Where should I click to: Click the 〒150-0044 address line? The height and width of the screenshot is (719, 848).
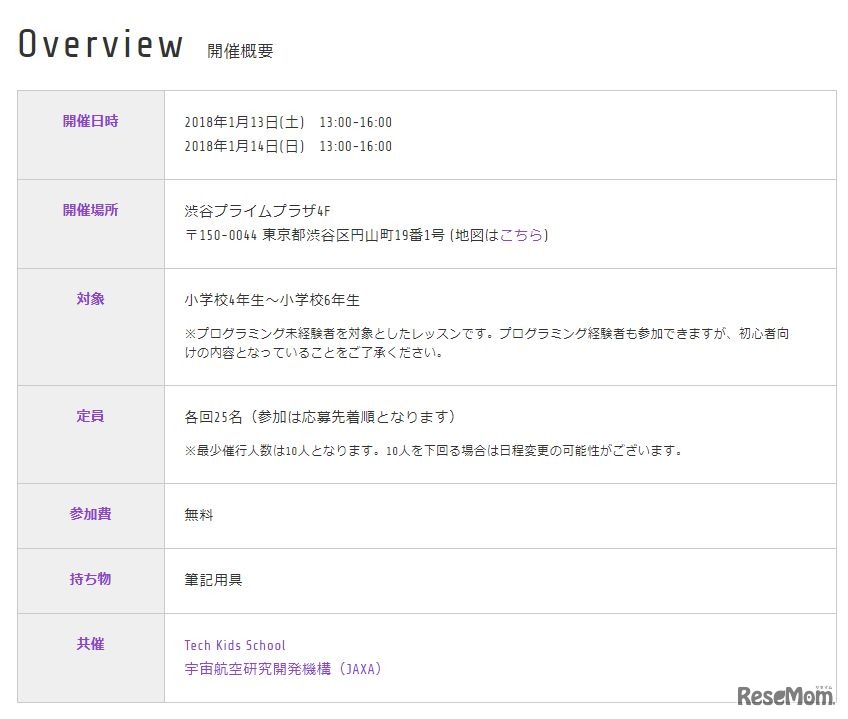(x=367, y=235)
